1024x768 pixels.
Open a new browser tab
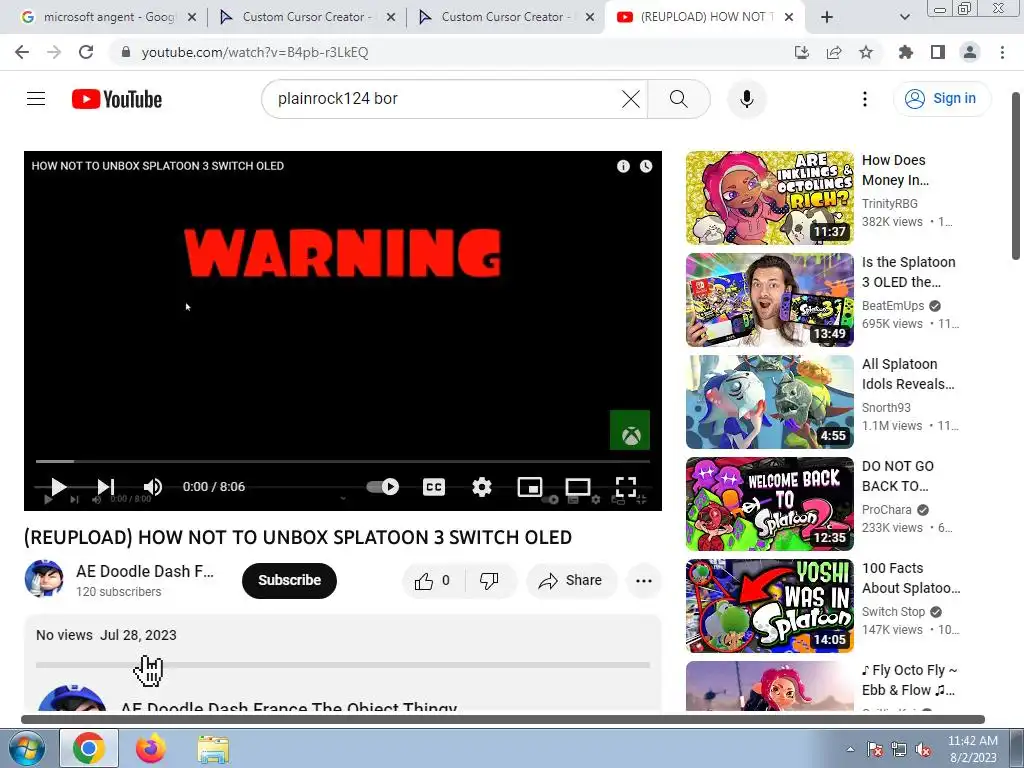(x=827, y=18)
